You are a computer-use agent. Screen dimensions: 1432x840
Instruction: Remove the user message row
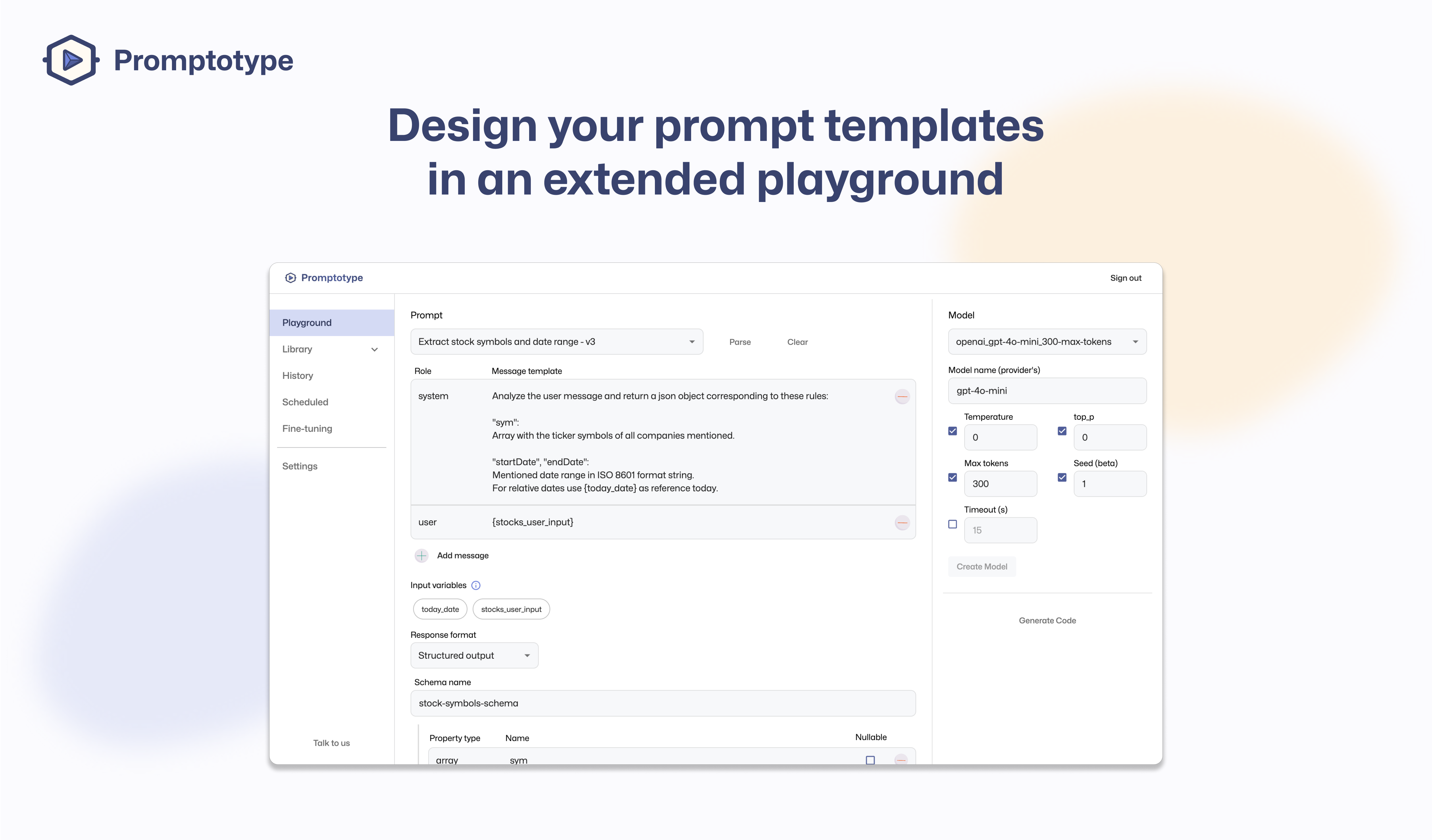click(x=902, y=523)
